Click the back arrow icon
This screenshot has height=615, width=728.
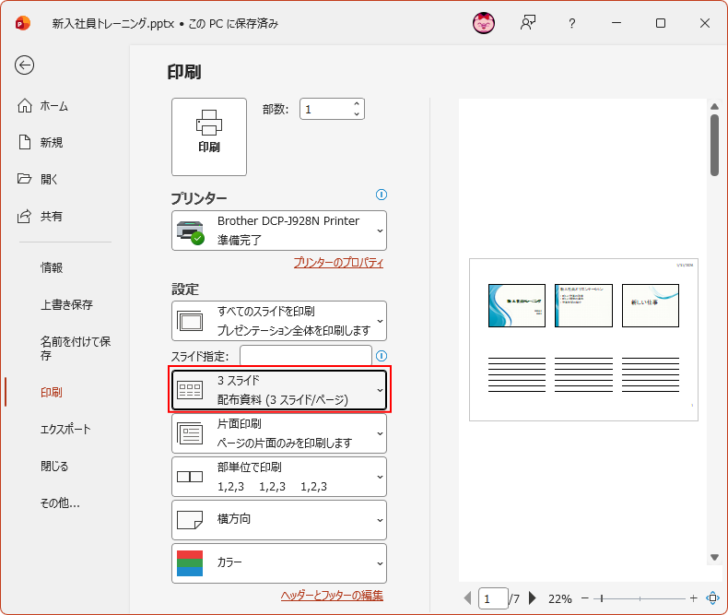[24, 65]
